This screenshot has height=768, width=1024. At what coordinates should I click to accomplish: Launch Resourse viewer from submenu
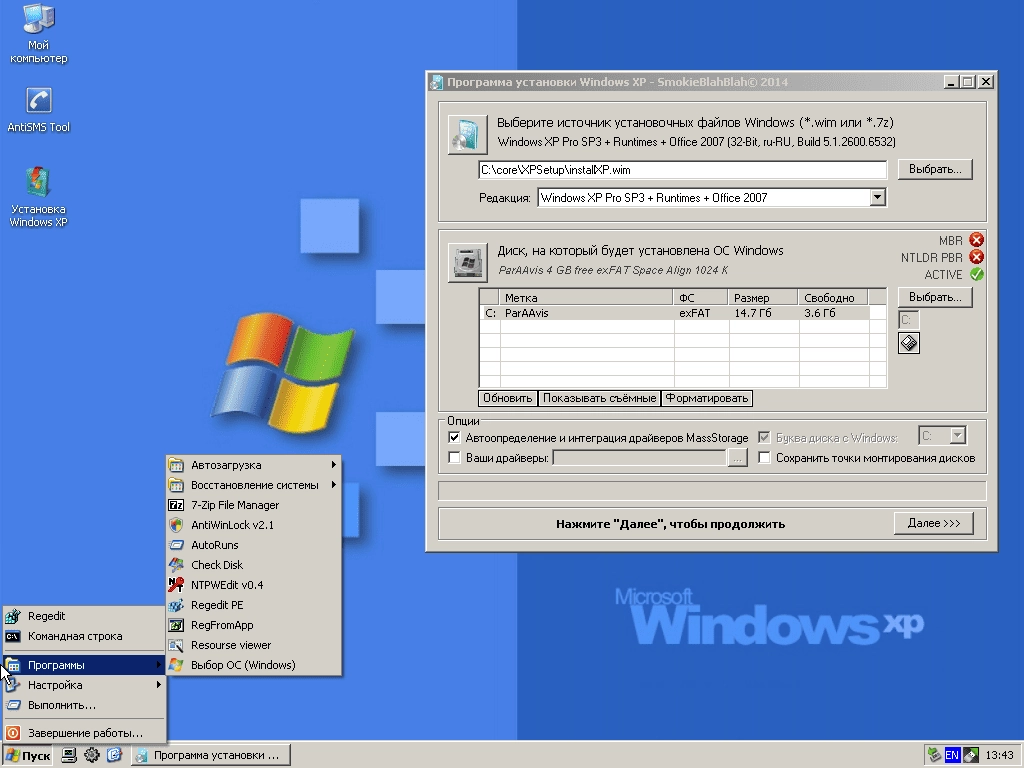(x=254, y=645)
